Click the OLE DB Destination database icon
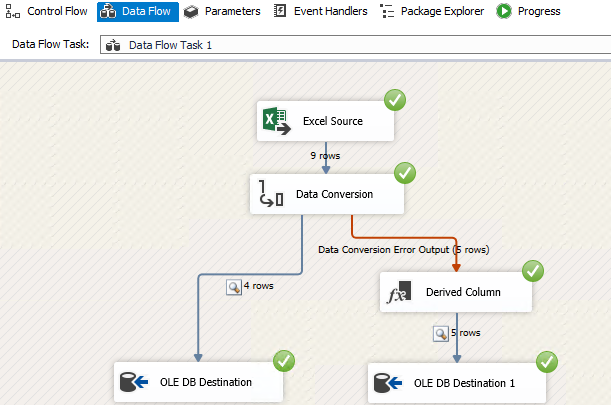Image resolution: width=611 pixels, height=405 pixels. (x=134, y=382)
